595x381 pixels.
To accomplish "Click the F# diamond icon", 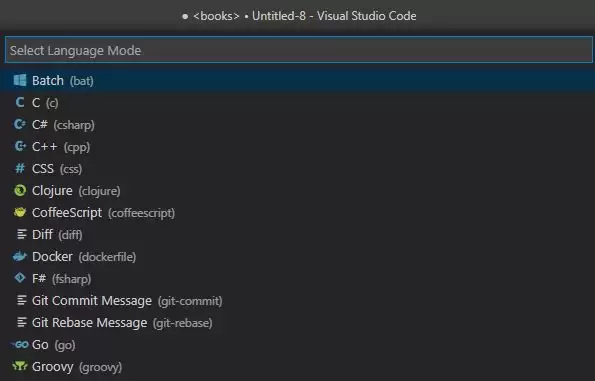I will click(x=20, y=278).
